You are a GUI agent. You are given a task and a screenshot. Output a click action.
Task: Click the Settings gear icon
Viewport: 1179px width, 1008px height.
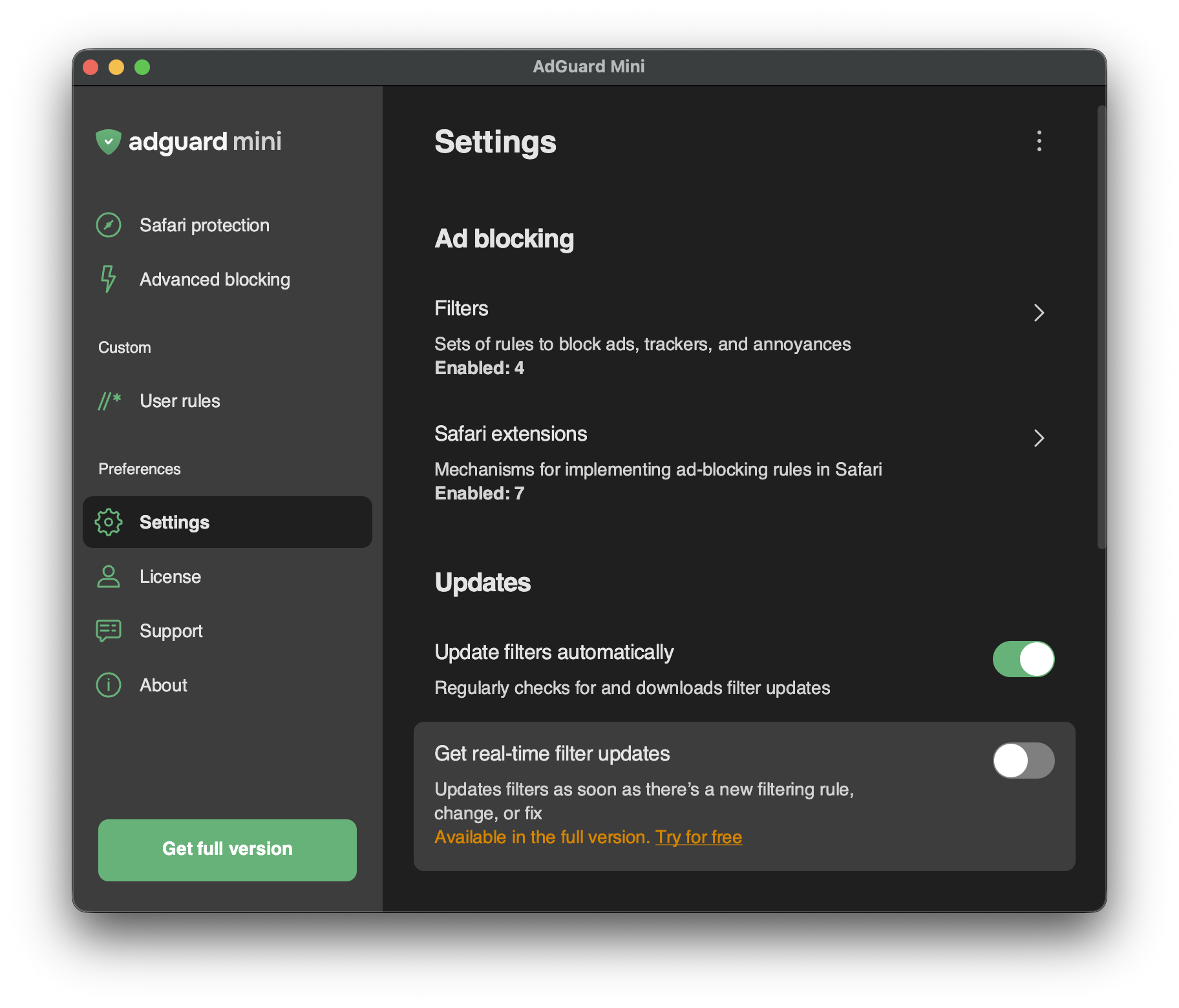(109, 522)
